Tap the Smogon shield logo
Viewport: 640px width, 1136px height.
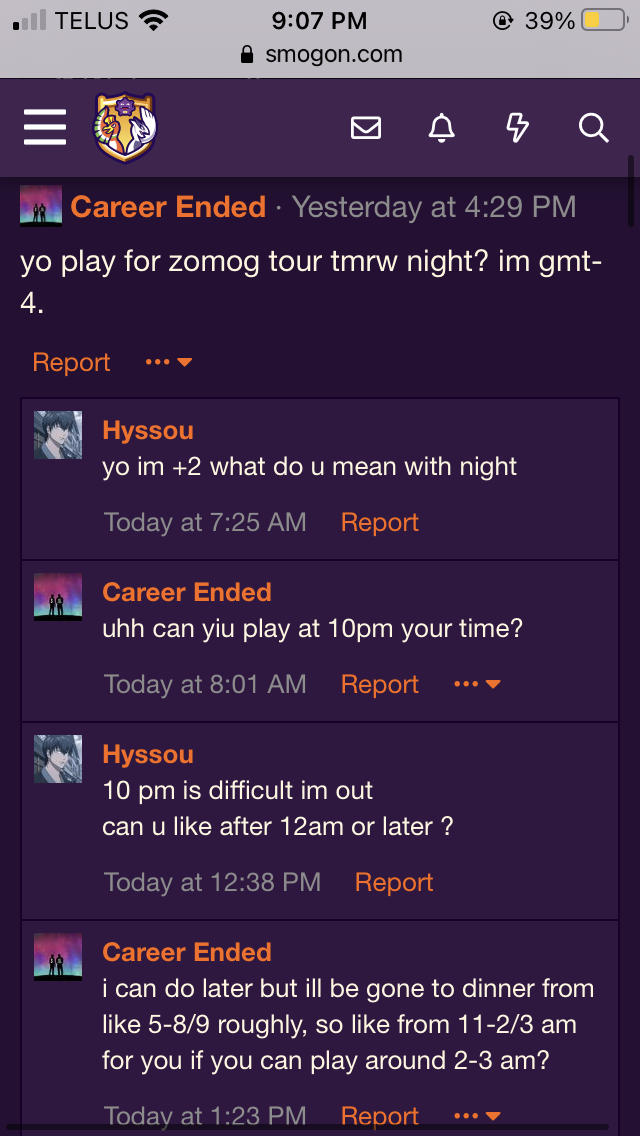[x=125, y=127]
